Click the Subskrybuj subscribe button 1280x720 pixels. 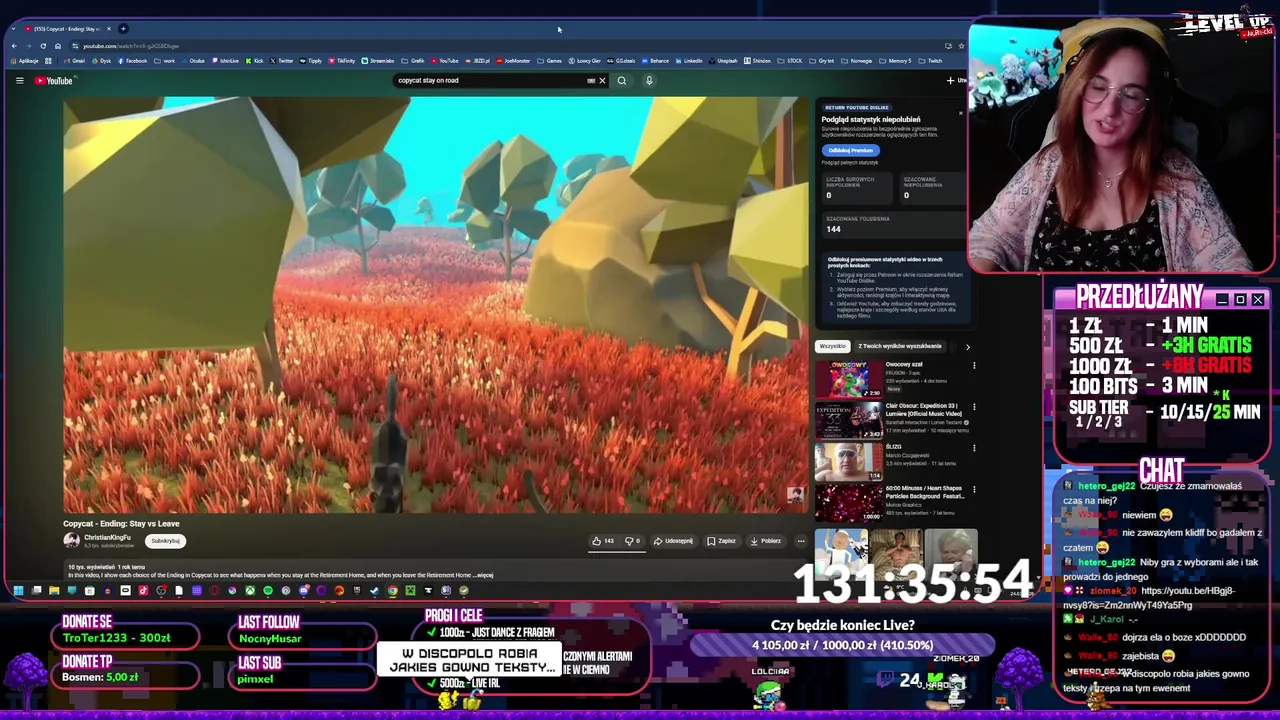tap(166, 541)
